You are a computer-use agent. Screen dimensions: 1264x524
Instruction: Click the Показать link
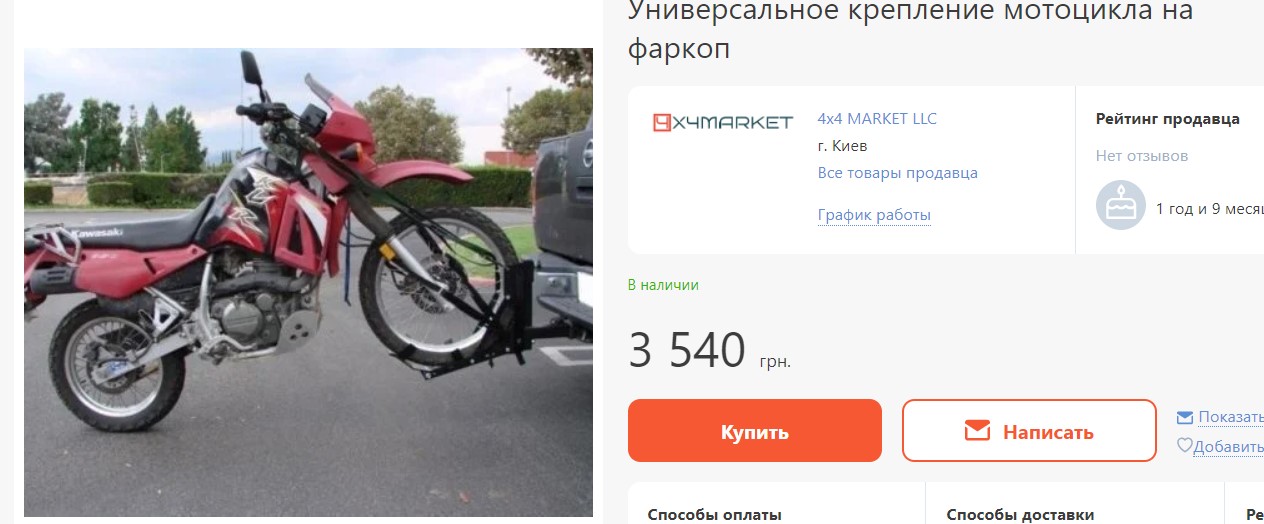[x=1231, y=417]
